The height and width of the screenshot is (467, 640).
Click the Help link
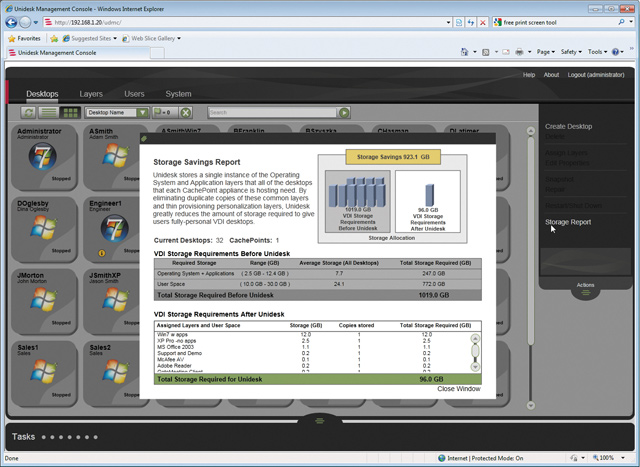point(529,75)
